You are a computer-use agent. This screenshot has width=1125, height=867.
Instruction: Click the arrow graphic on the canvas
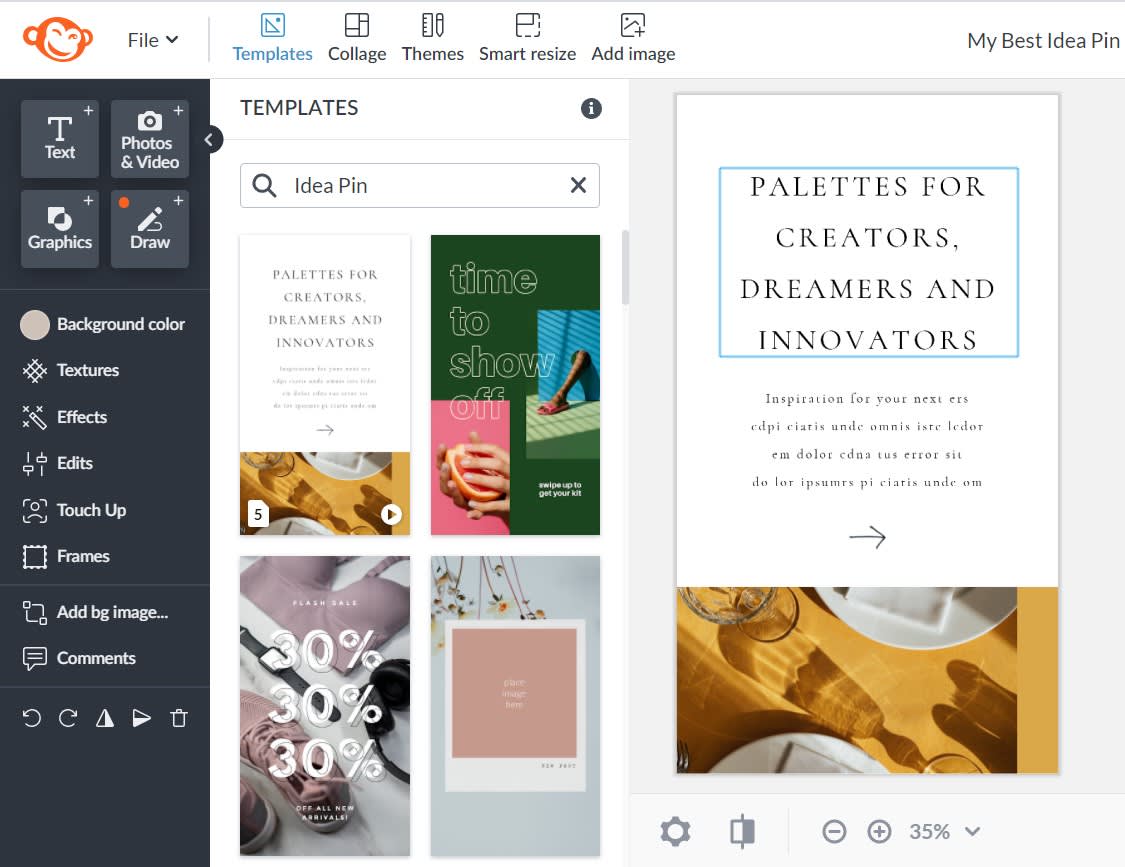pyautogui.click(x=867, y=537)
